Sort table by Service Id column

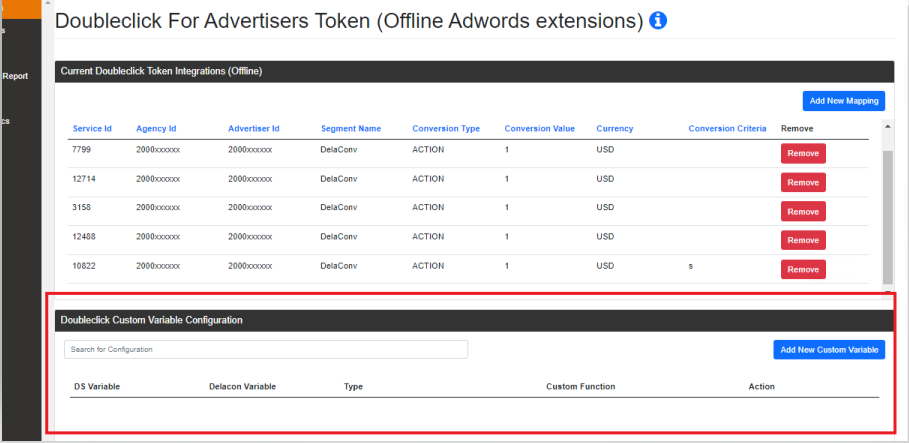[x=92, y=129]
